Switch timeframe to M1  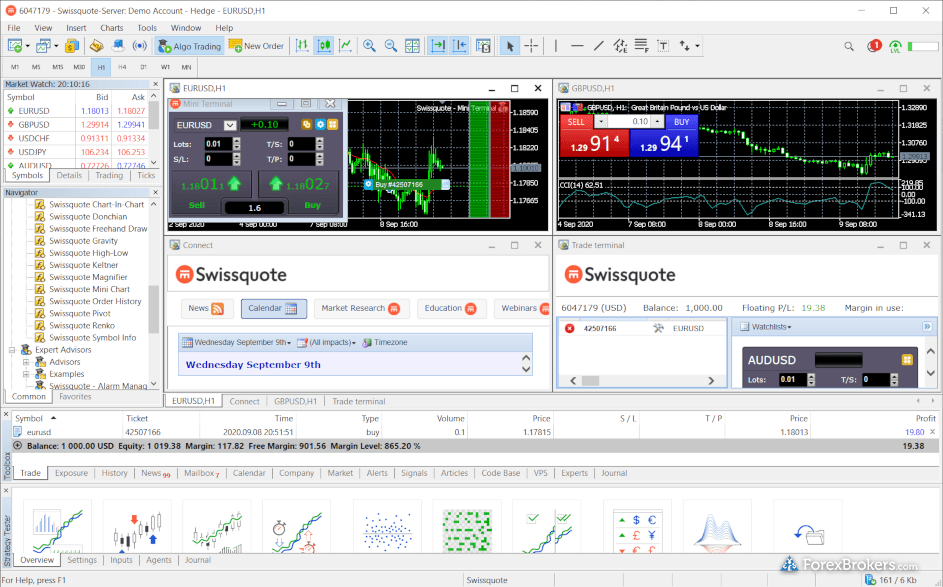coord(15,67)
